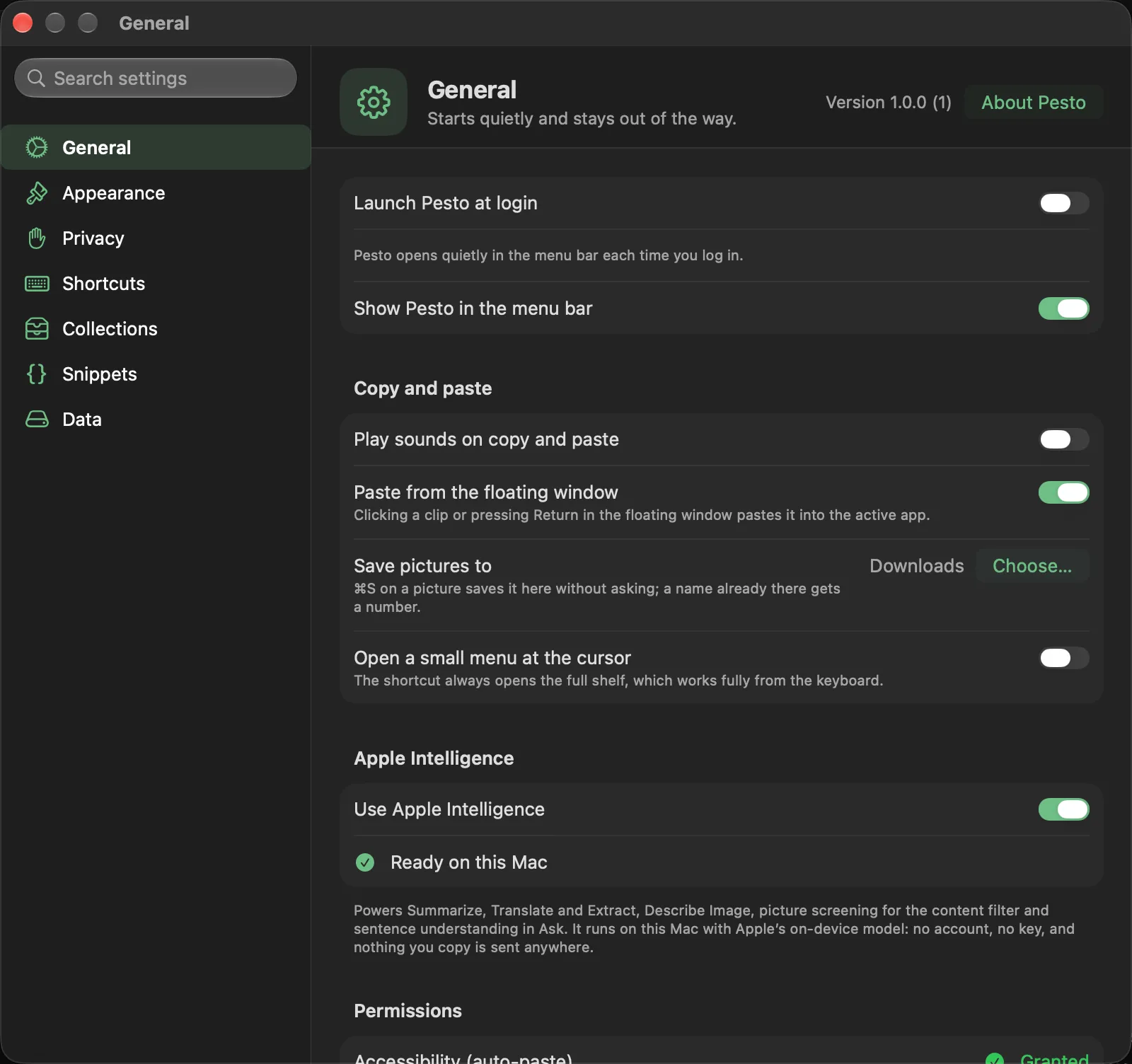
Task: Click the Permissions heading
Action: [x=408, y=1011]
